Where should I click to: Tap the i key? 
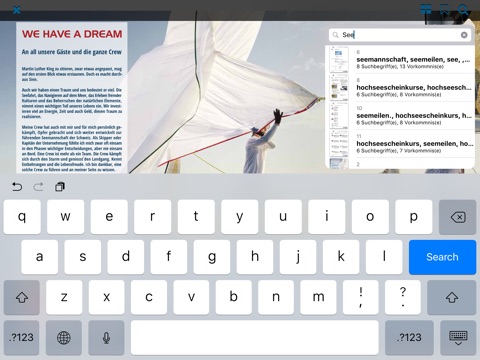tap(327, 217)
